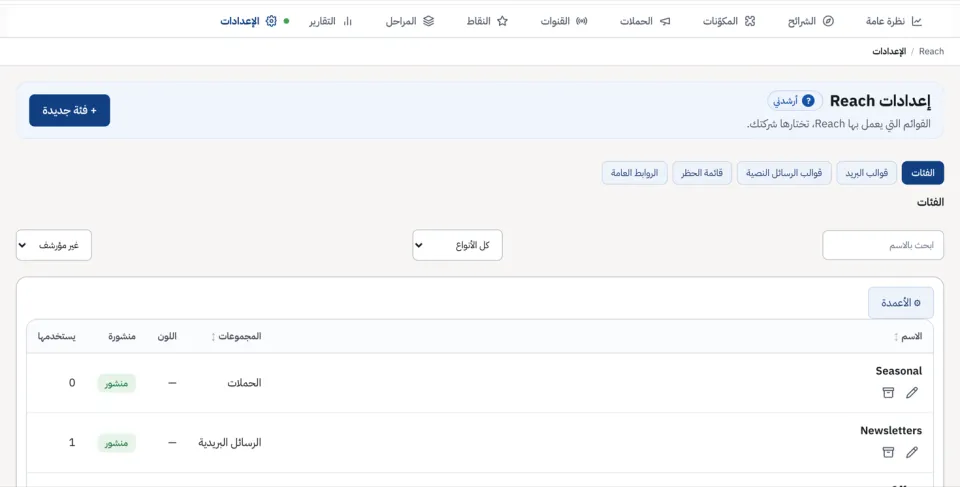Click the usage count 0 in Seasonal row

72,383
